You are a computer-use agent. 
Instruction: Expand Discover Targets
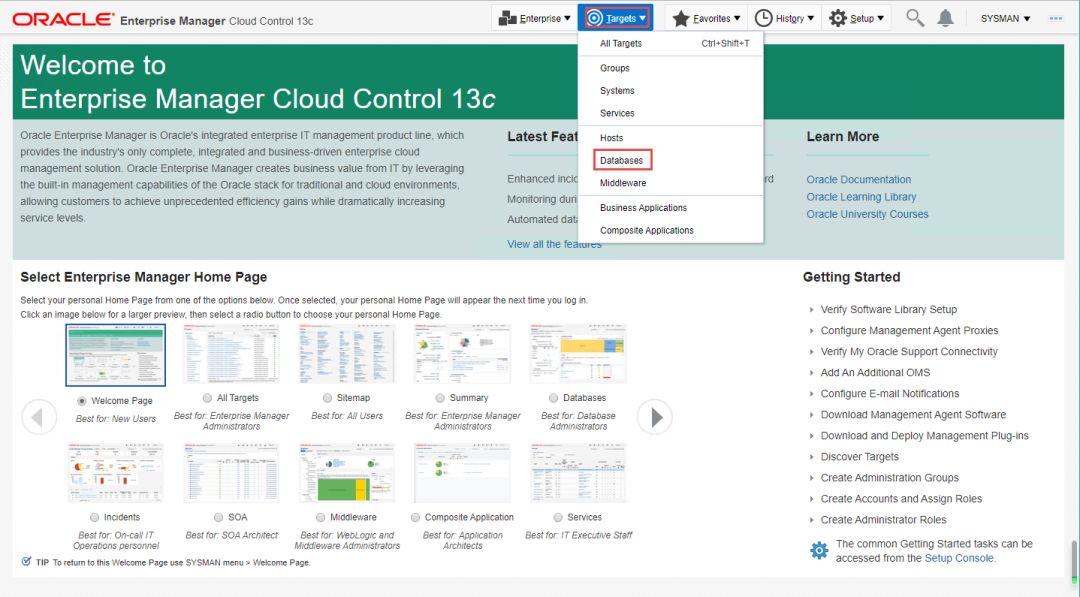(x=811, y=457)
